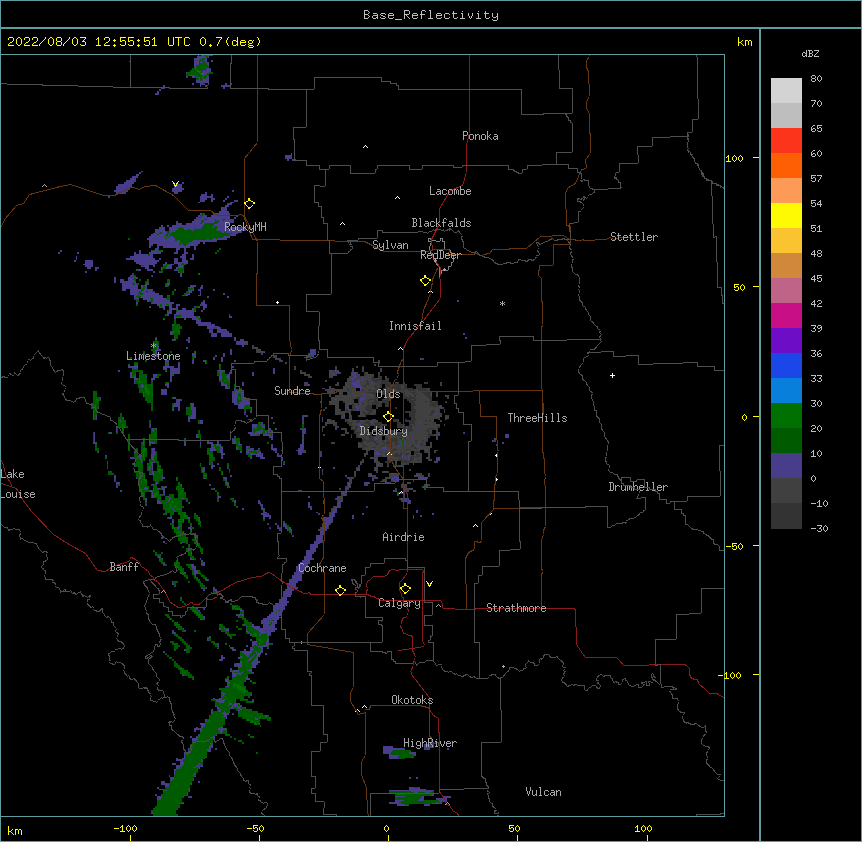
Task: Click the yellow diamond marker below Cochrane
Action: (340, 590)
